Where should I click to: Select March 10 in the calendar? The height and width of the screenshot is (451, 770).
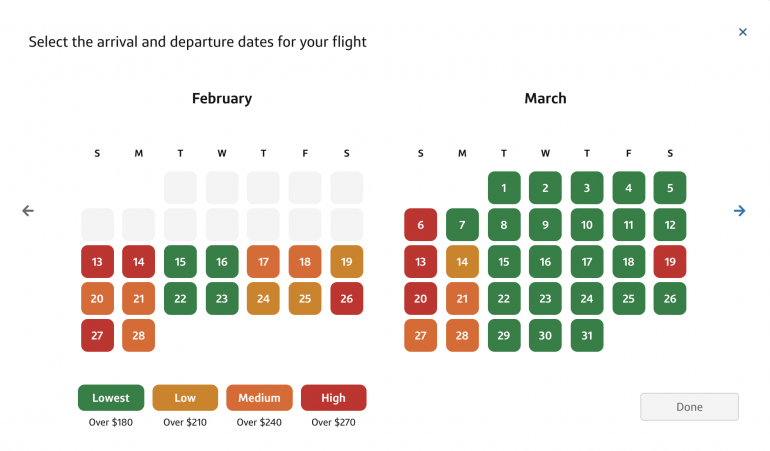pos(587,225)
